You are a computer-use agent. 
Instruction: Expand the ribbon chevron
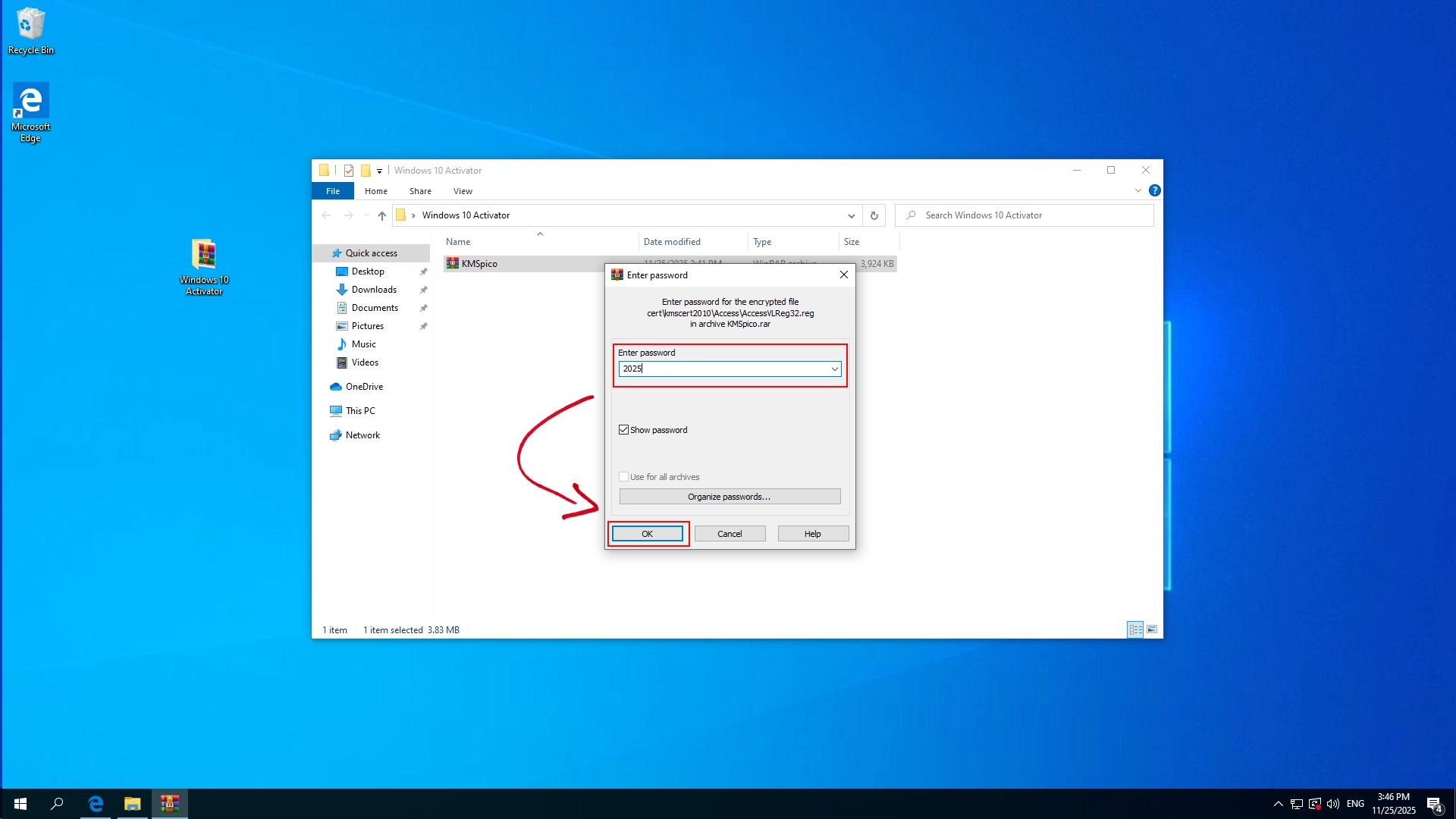point(1137,191)
